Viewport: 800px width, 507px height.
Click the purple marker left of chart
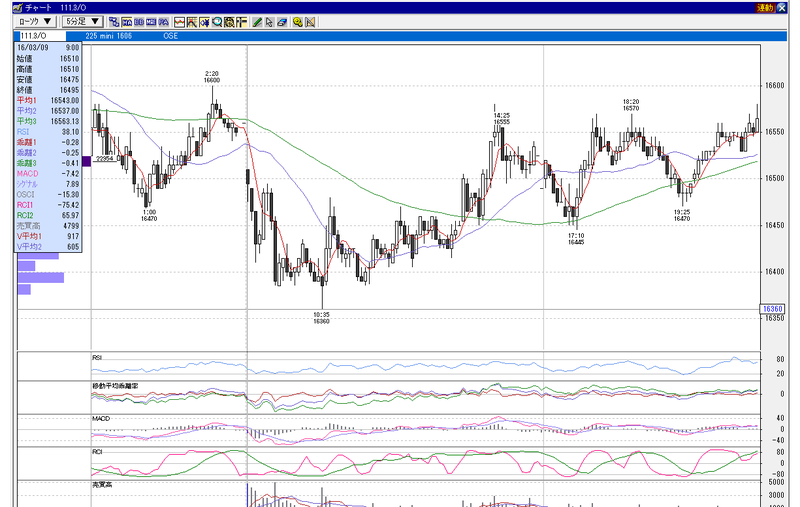[x=86, y=160]
